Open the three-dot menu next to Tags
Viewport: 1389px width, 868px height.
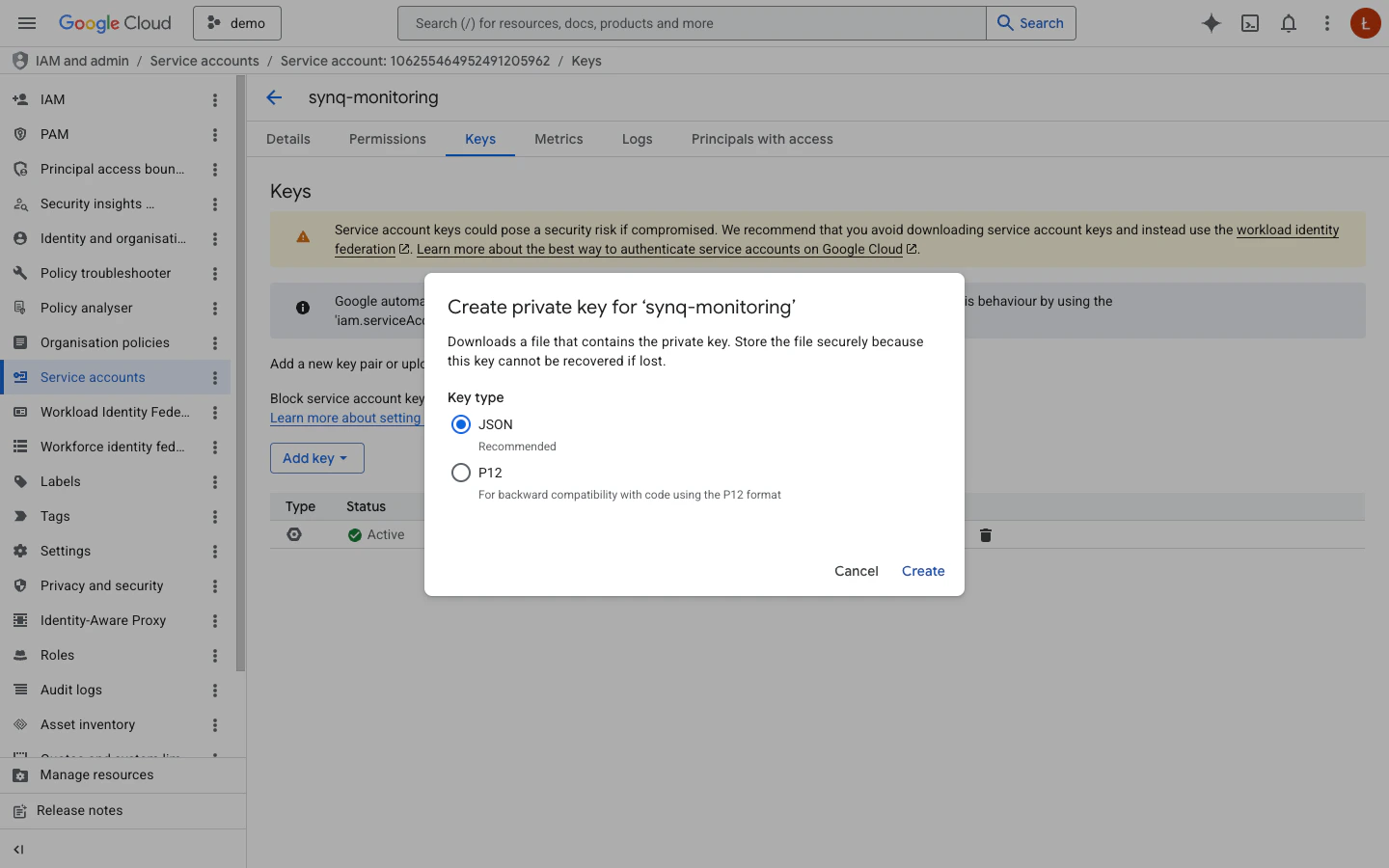pos(215,516)
